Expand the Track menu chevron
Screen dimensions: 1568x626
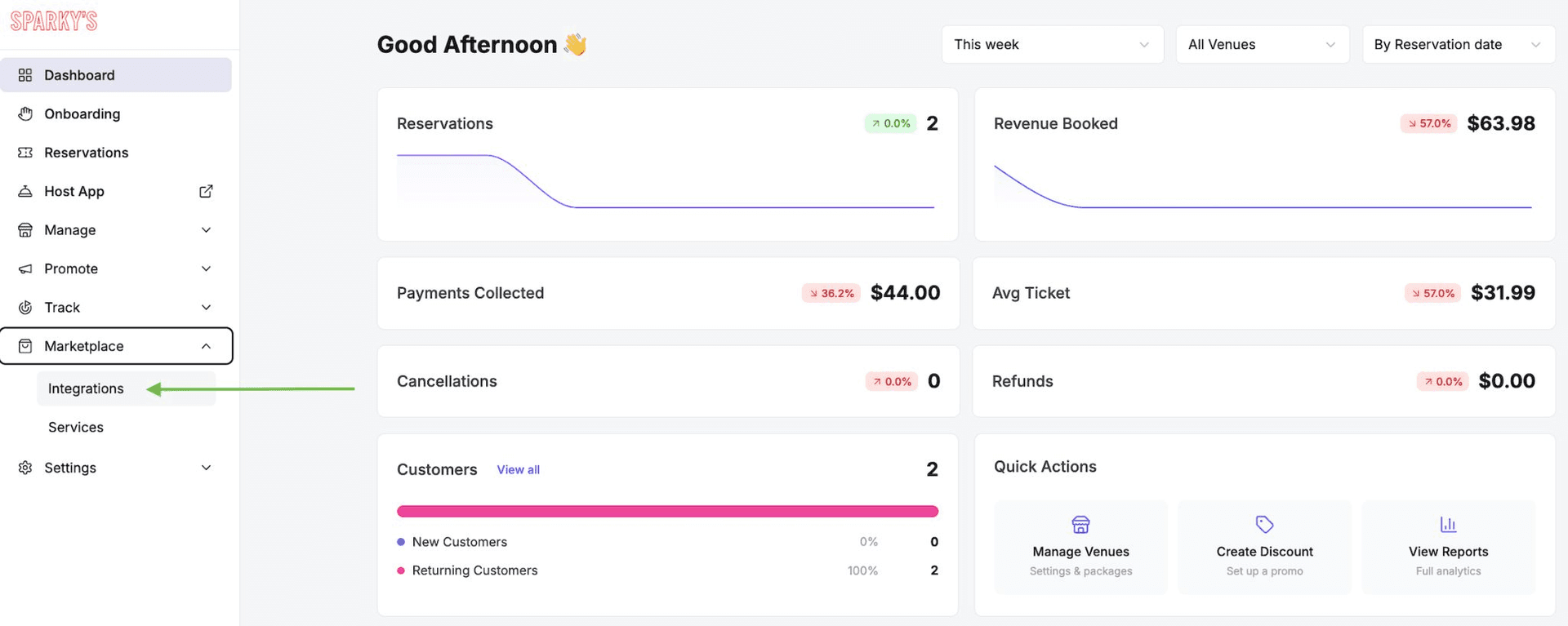[x=206, y=308]
